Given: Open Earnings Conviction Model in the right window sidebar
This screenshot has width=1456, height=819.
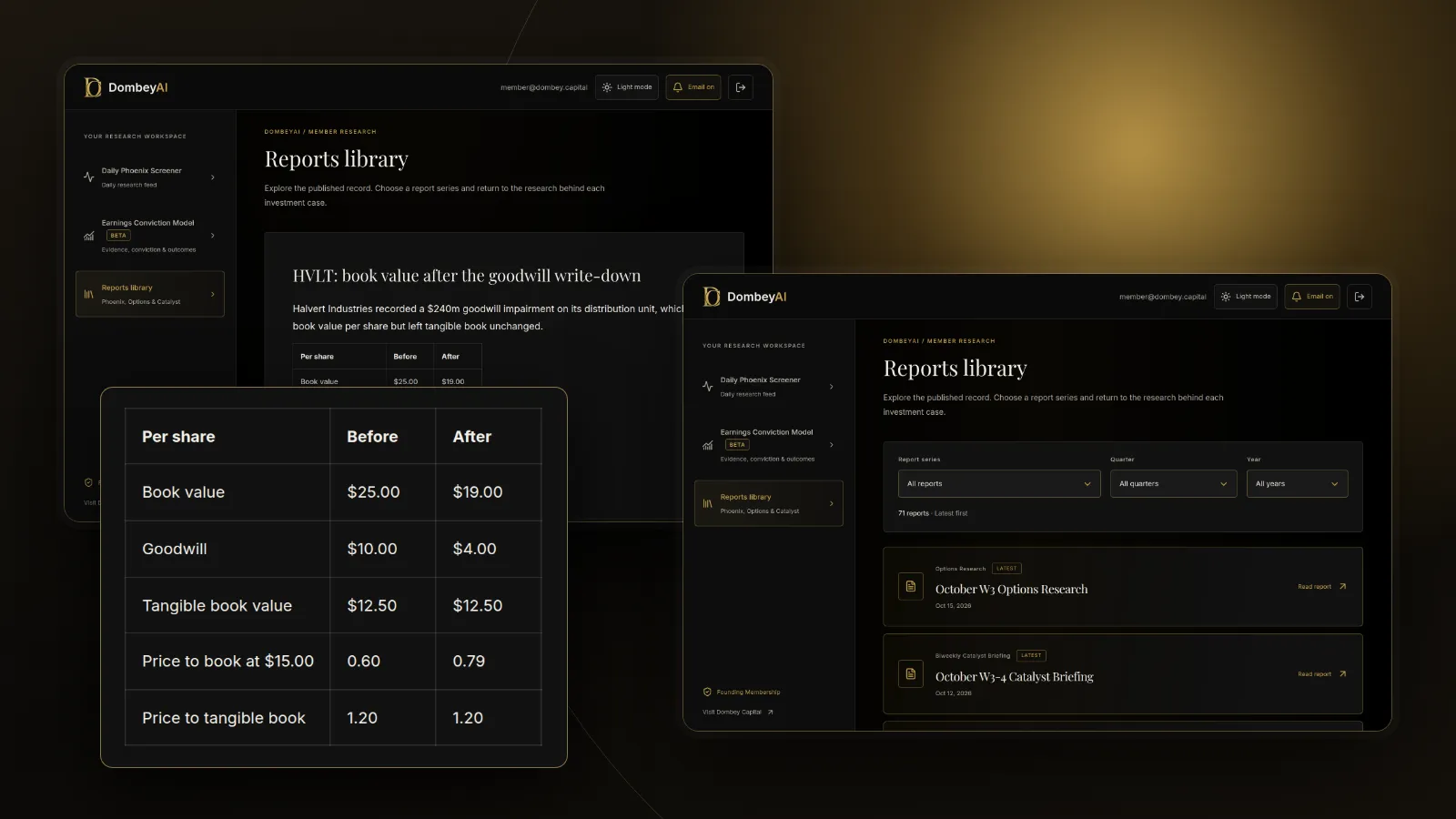Looking at the screenshot, I should pos(769,445).
